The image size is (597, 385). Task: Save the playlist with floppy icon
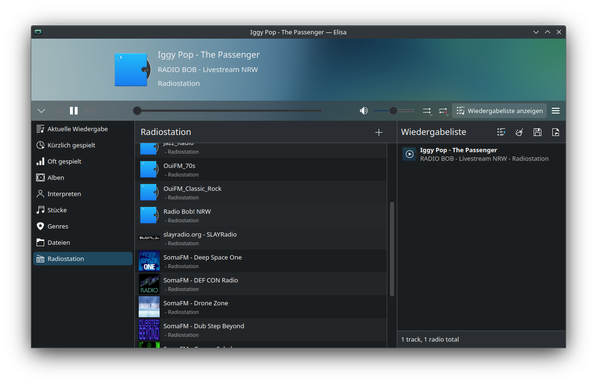pyautogui.click(x=537, y=132)
